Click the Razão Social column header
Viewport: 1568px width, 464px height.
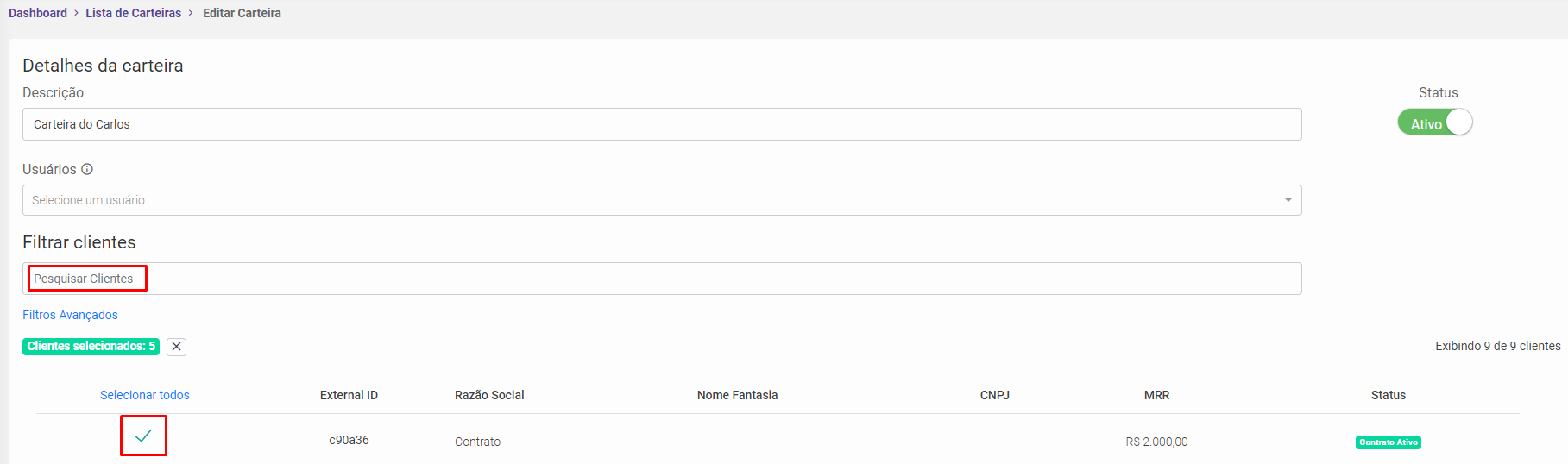[x=489, y=395]
